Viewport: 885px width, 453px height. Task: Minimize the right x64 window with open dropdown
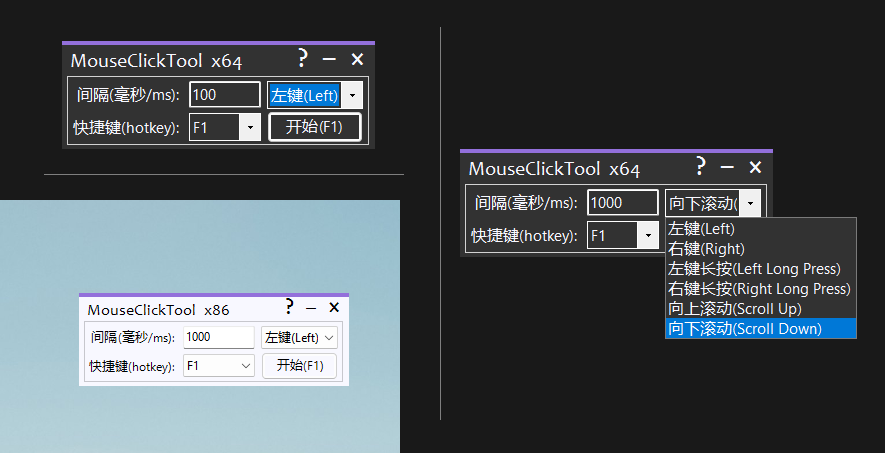(x=727, y=167)
